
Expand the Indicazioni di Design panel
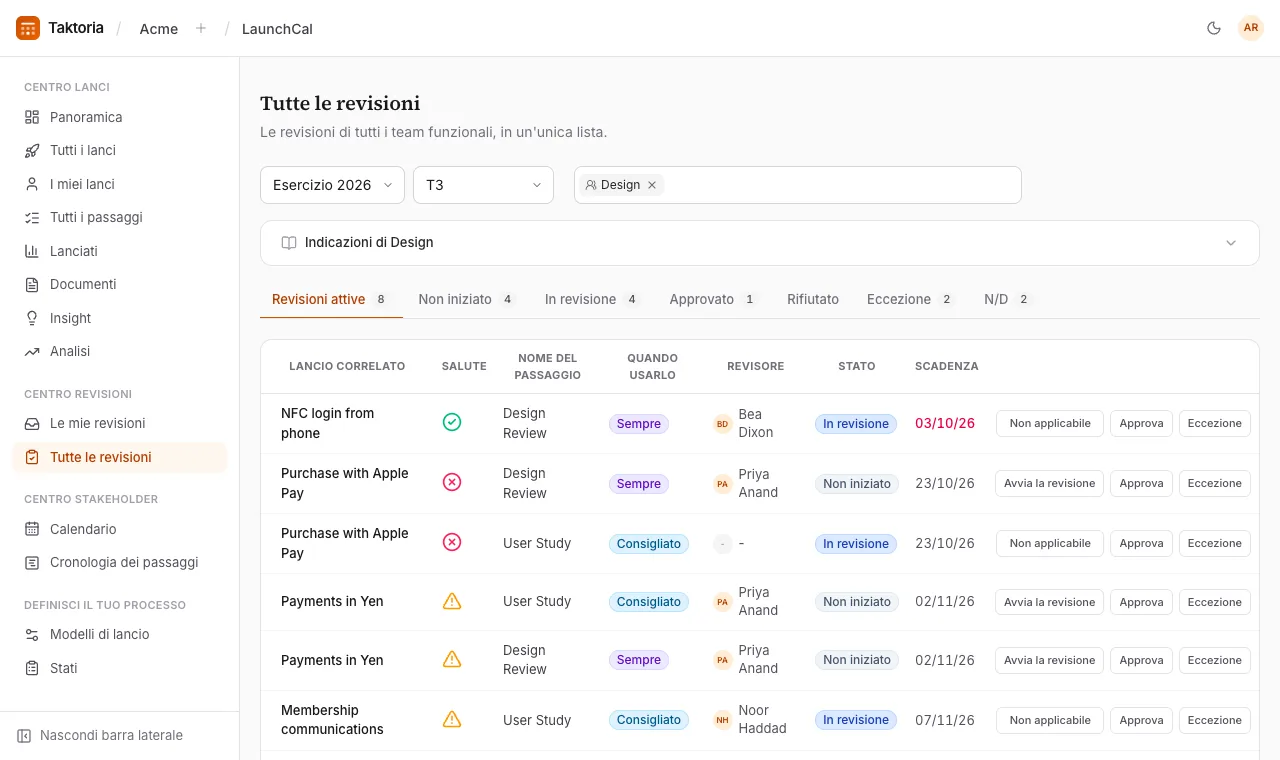(x=759, y=243)
